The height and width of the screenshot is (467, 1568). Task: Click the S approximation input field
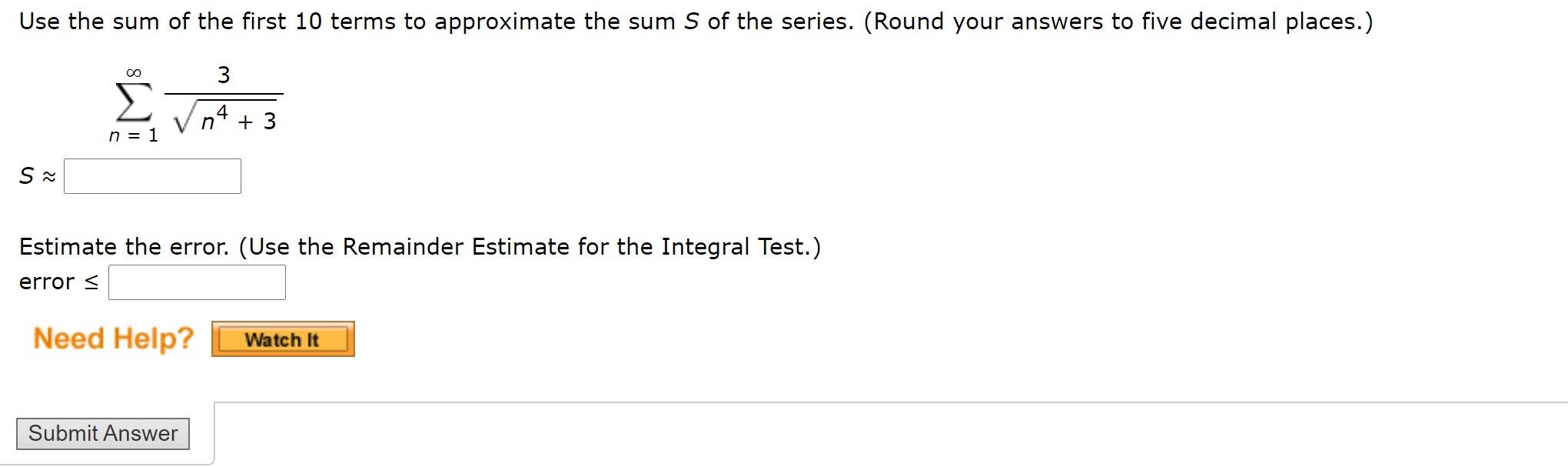point(152,176)
